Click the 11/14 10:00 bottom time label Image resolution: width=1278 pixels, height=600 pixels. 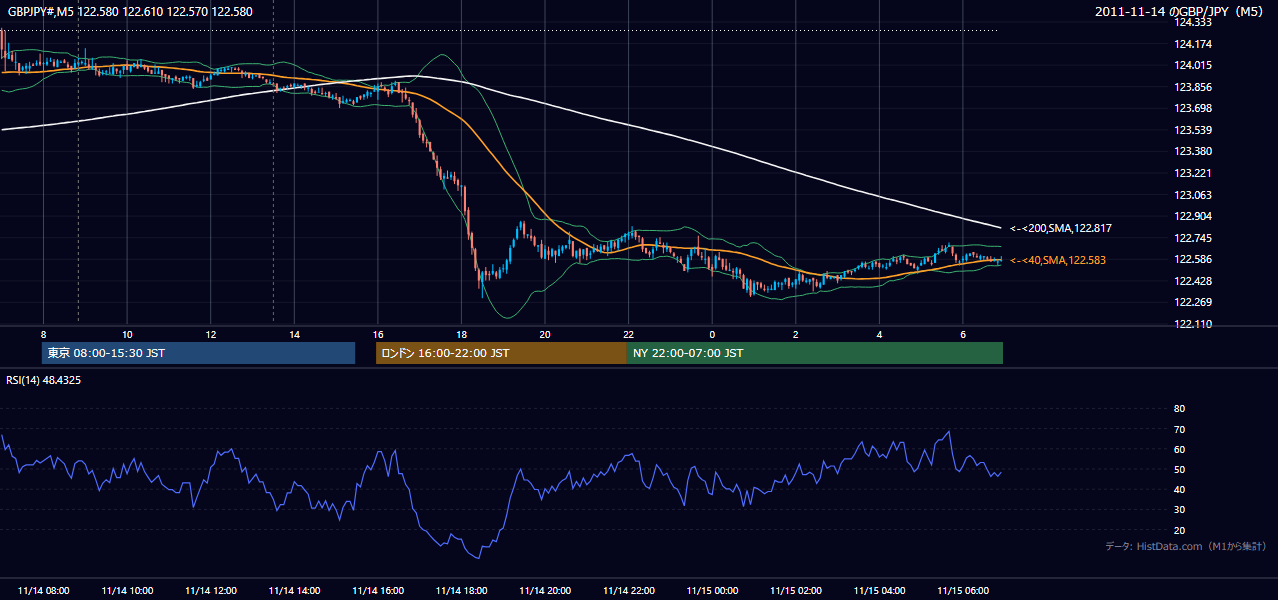coord(127,591)
